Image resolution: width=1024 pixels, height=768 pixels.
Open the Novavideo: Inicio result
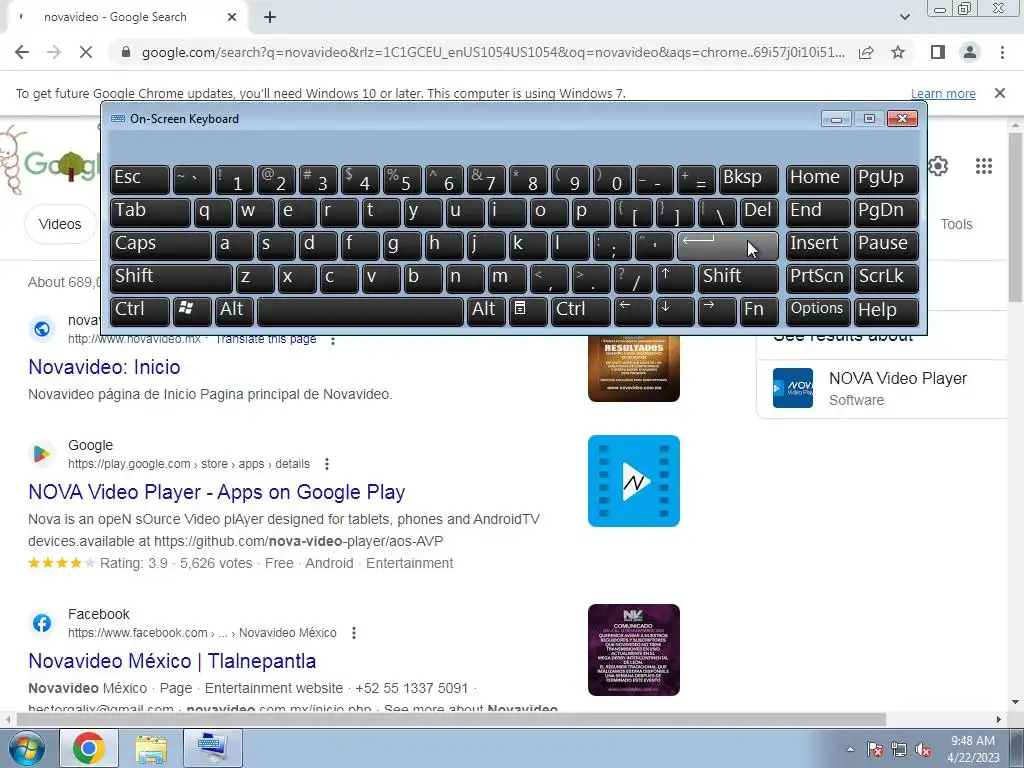point(104,366)
